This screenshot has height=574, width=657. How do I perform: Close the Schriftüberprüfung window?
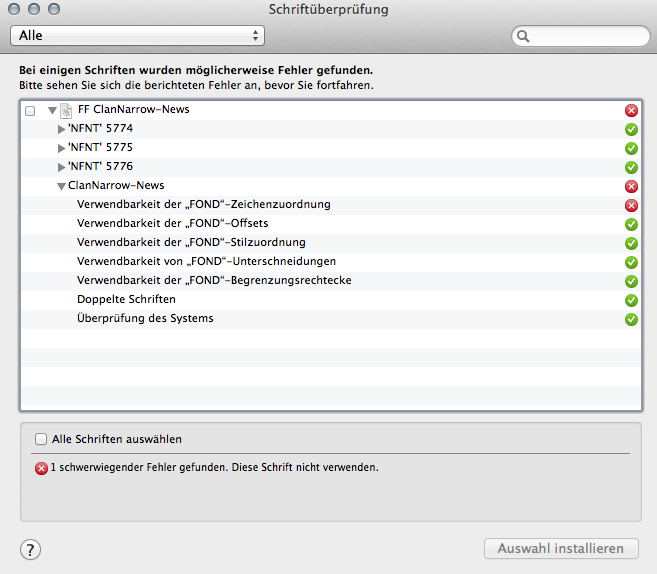(x=14, y=9)
